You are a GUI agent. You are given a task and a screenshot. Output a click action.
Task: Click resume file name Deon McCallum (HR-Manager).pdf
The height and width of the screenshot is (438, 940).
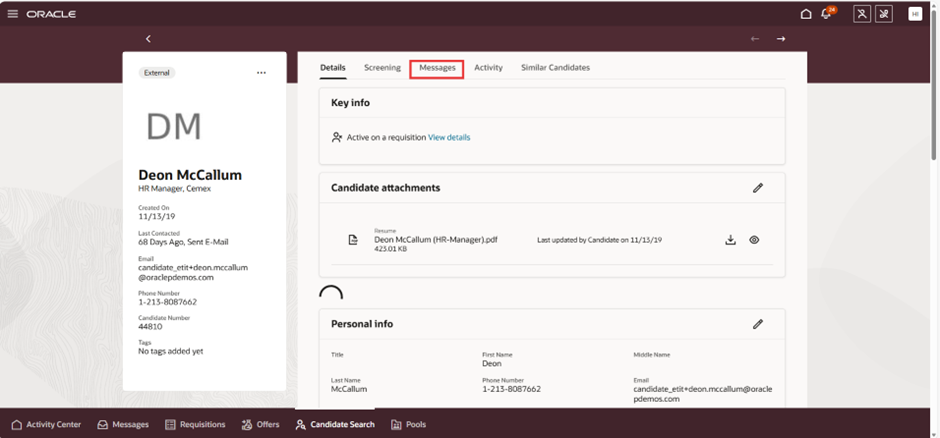click(x=436, y=240)
